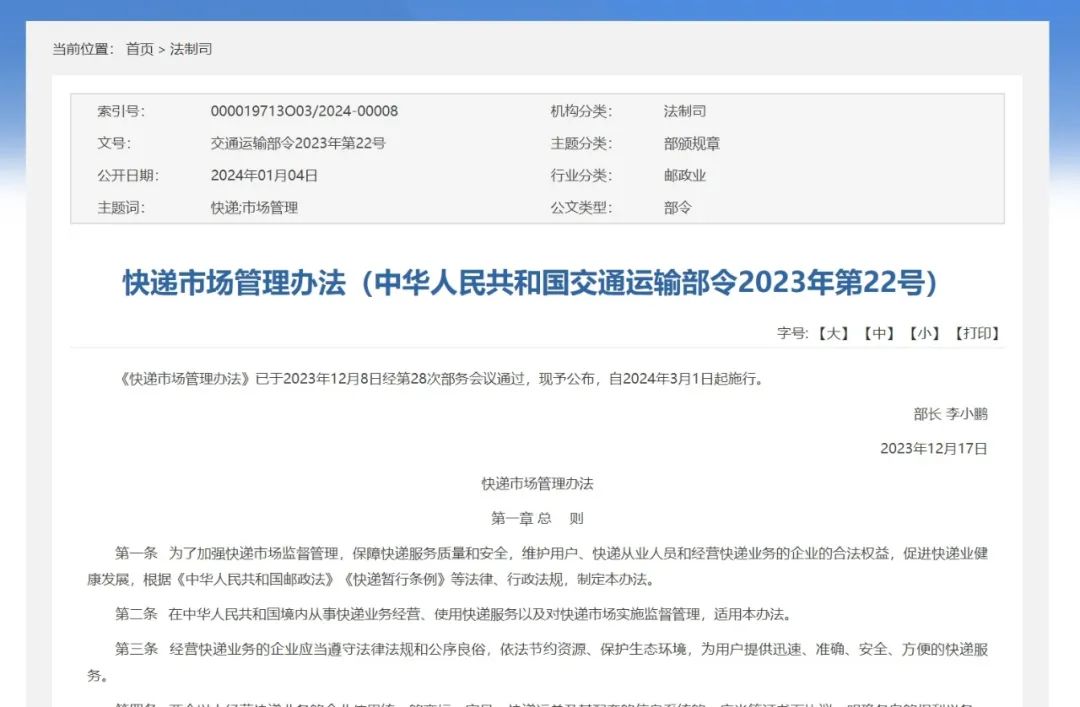This screenshot has width=1080, height=707.
Task: Switch font size to 【中】
Action: [x=879, y=333]
